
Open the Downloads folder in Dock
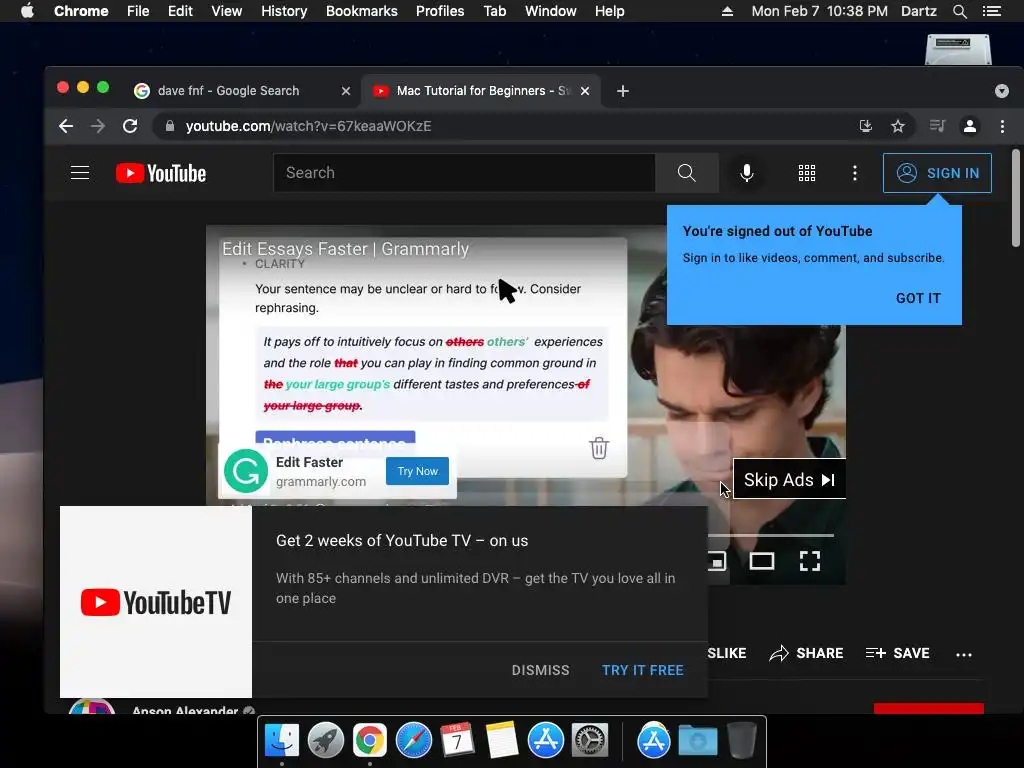[697, 741]
